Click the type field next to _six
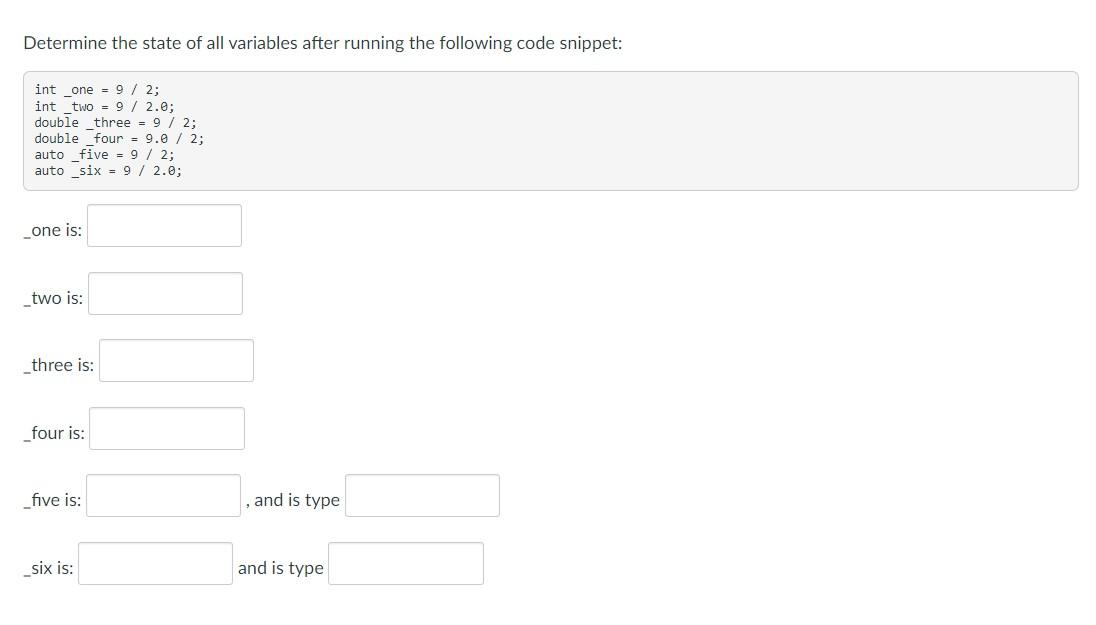Viewport: 1096px width, 625px height. (x=405, y=562)
